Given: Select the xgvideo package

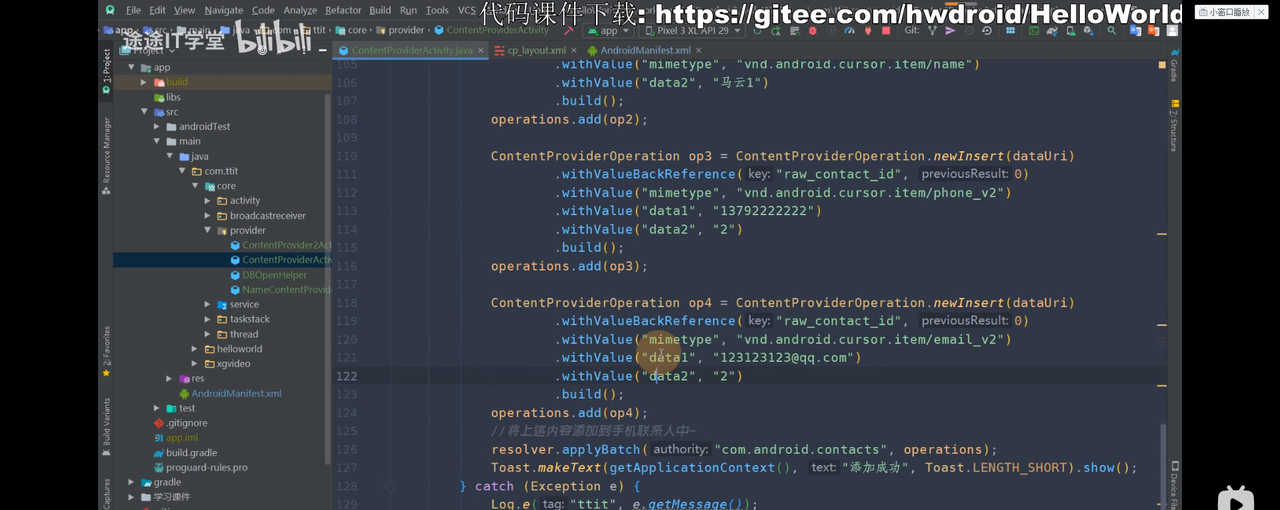Looking at the screenshot, I should (x=226, y=364).
